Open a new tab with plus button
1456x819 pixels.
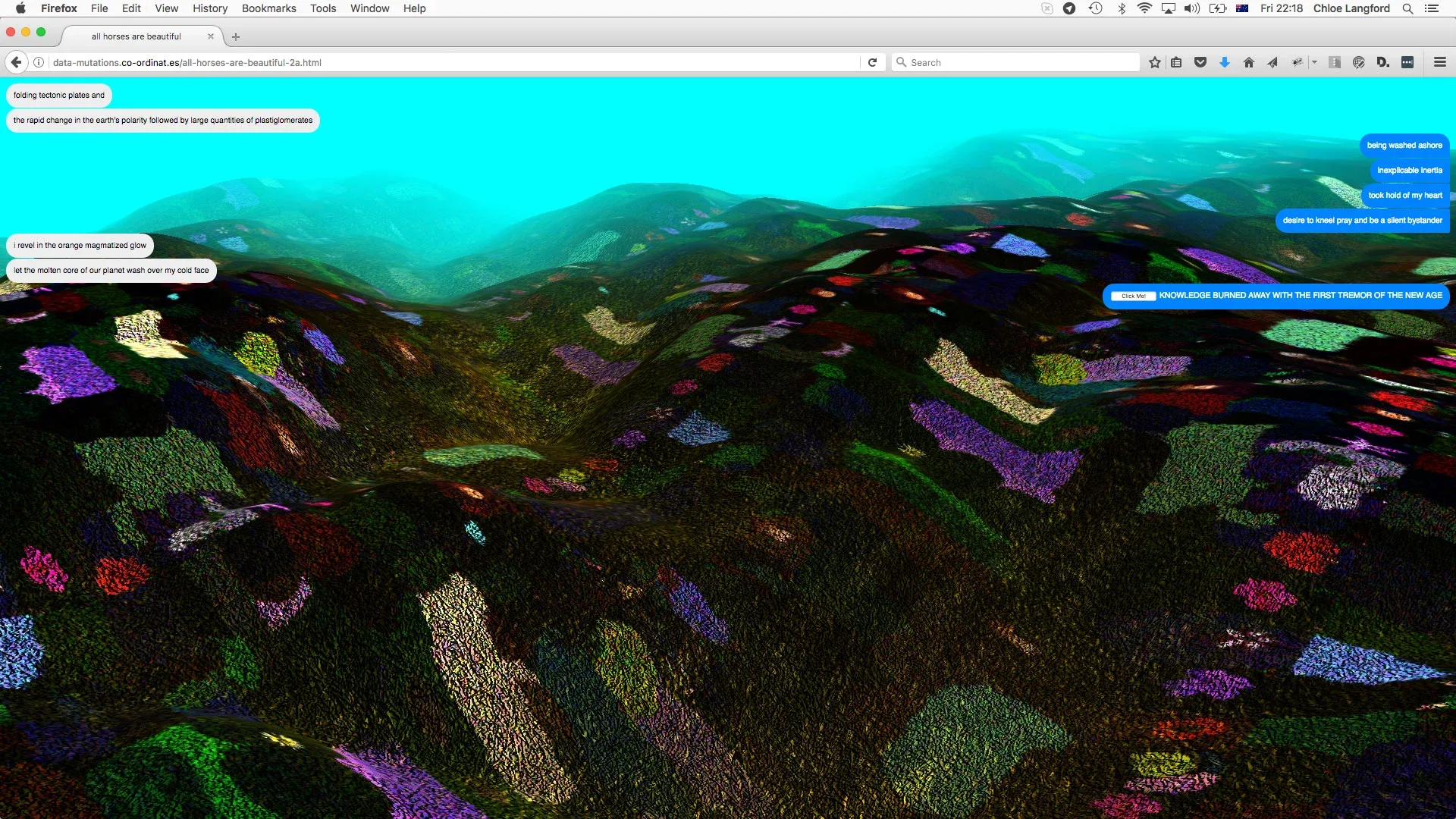click(x=236, y=36)
